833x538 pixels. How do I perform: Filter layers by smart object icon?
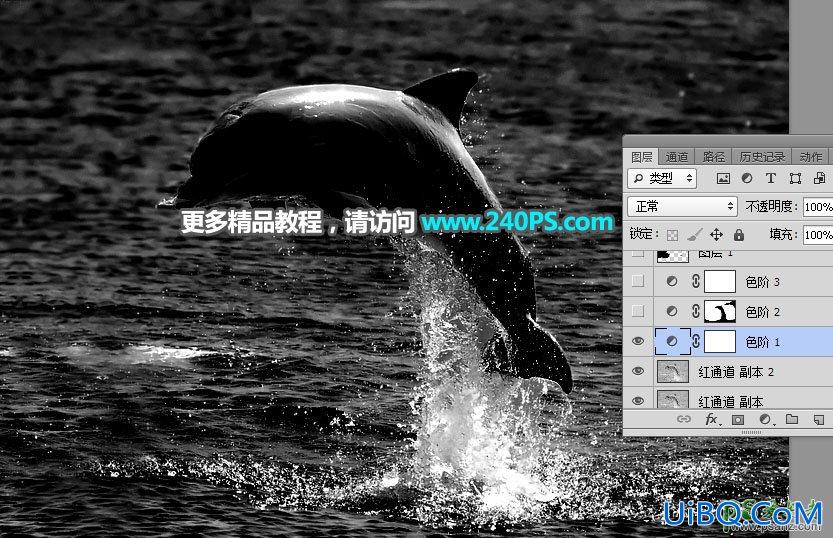819,178
